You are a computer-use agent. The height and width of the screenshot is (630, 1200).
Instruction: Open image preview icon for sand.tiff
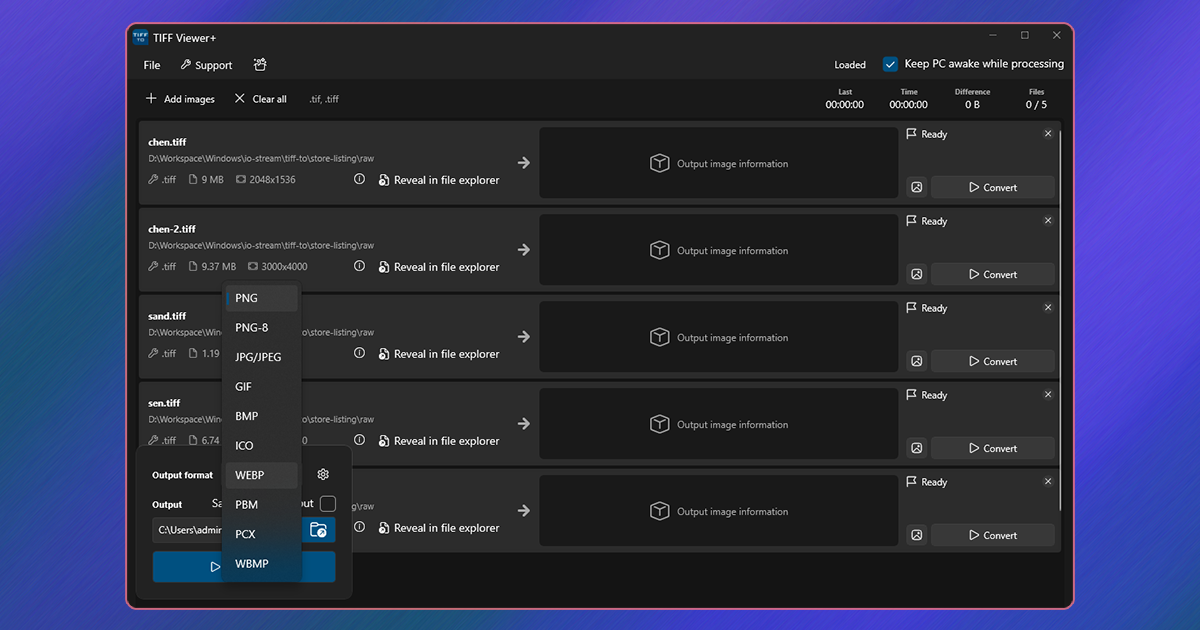tap(916, 361)
